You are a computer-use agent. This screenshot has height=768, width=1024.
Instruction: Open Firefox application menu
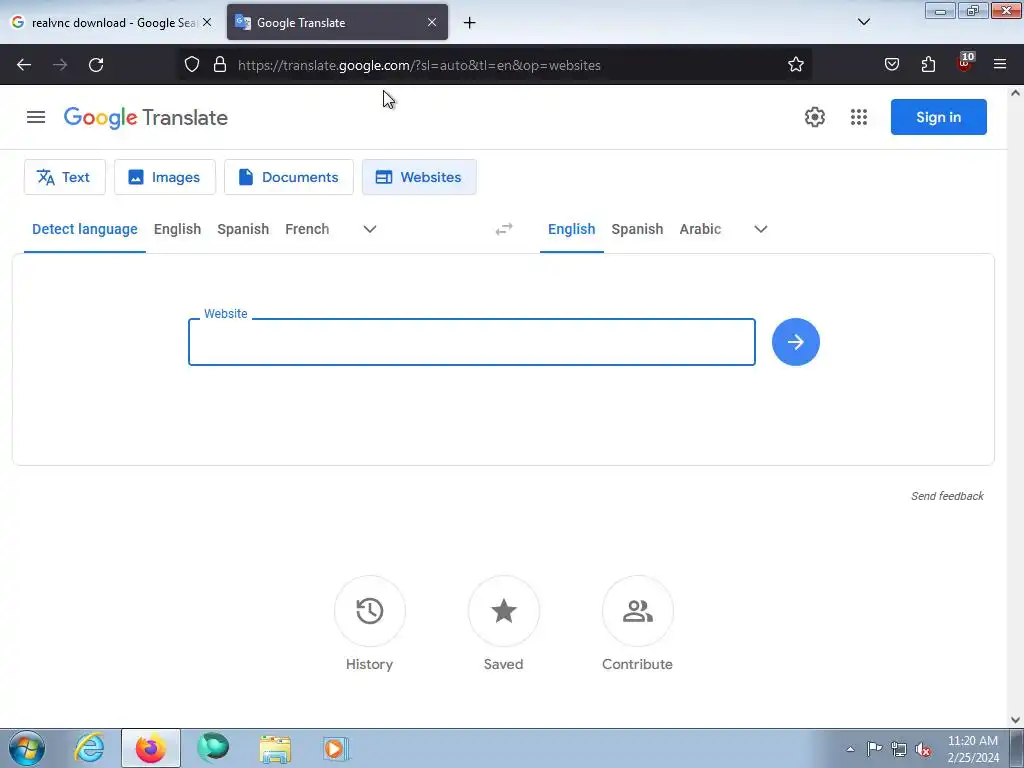click(1000, 65)
